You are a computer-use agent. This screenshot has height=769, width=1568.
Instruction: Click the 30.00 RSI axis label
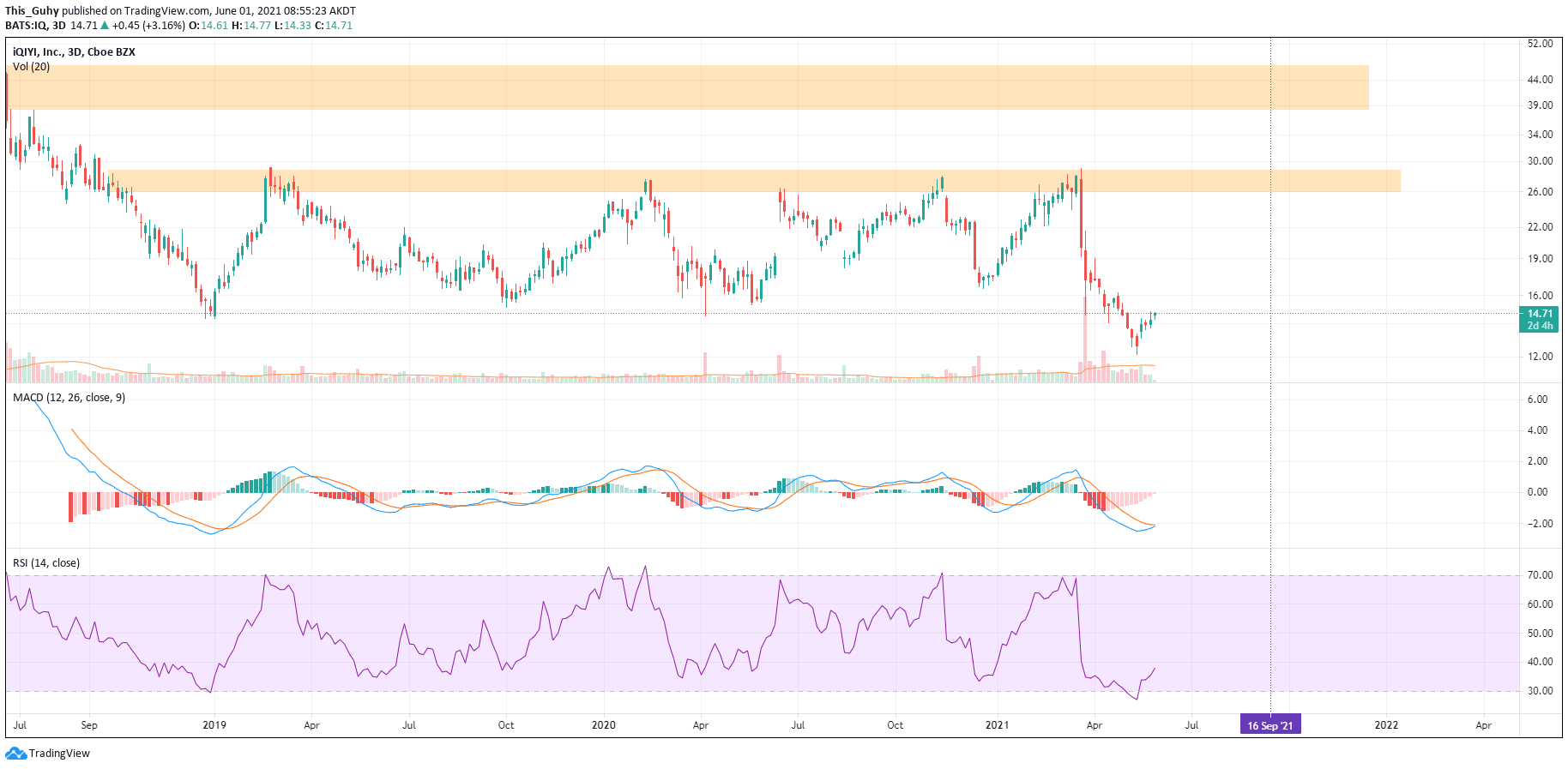pos(1540,691)
